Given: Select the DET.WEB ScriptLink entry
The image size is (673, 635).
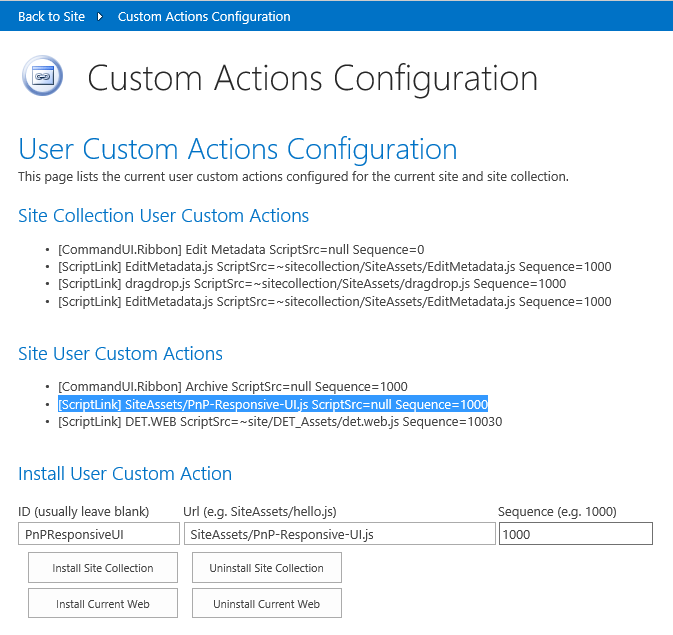Looking at the screenshot, I should tap(279, 422).
